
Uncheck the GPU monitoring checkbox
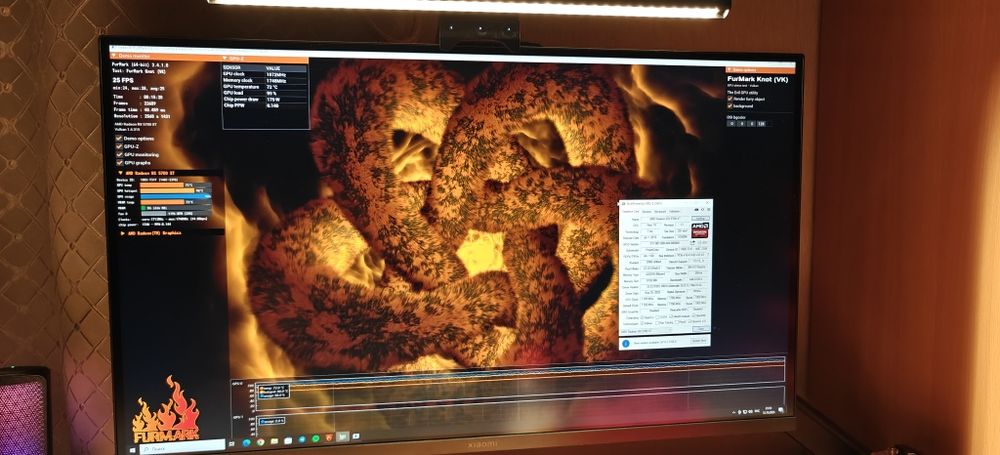point(119,154)
